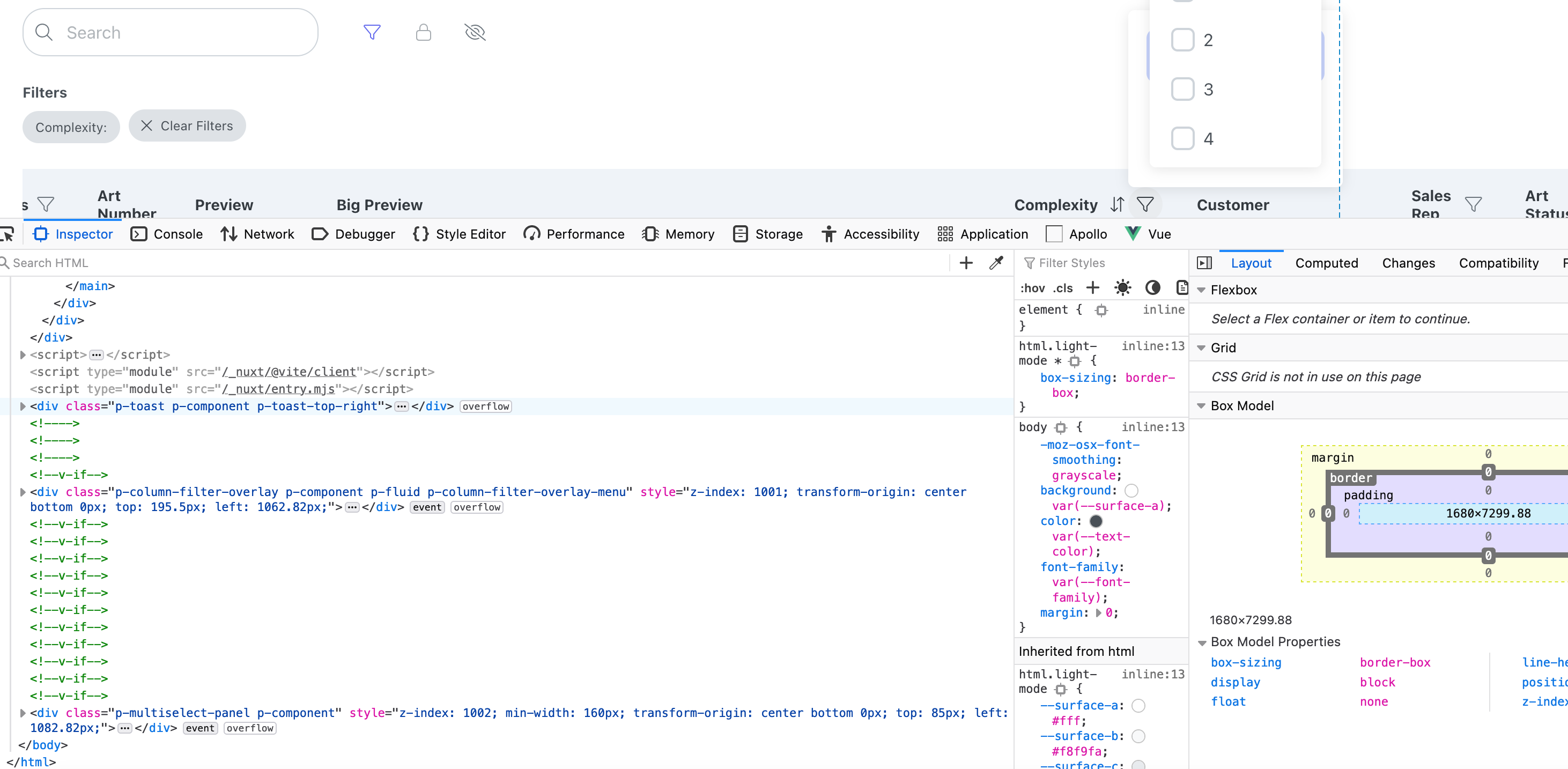The width and height of the screenshot is (1568, 769).
Task: Enable light color scheme simulation
Action: tap(1122, 287)
